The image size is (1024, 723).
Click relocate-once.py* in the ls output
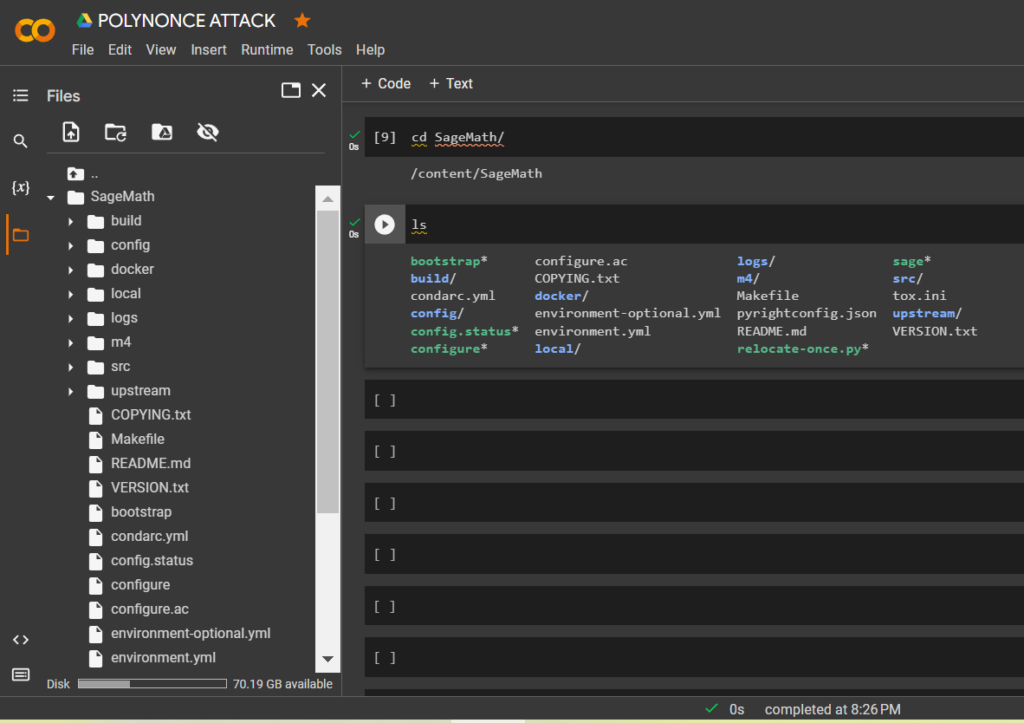(x=803, y=349)
